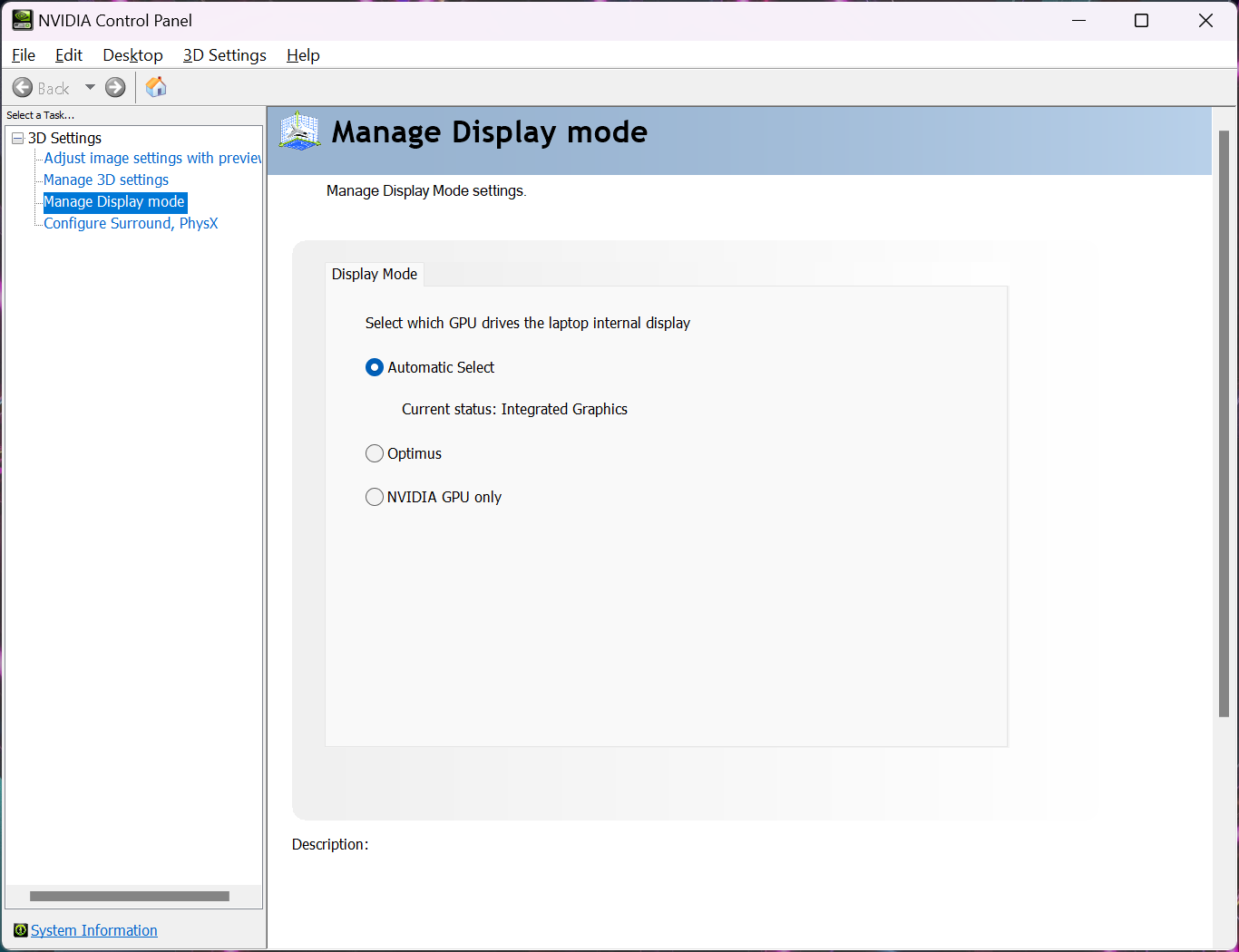1239x952 pixels.
Task: Open the File menu
Action: click(x=24, y=55)
